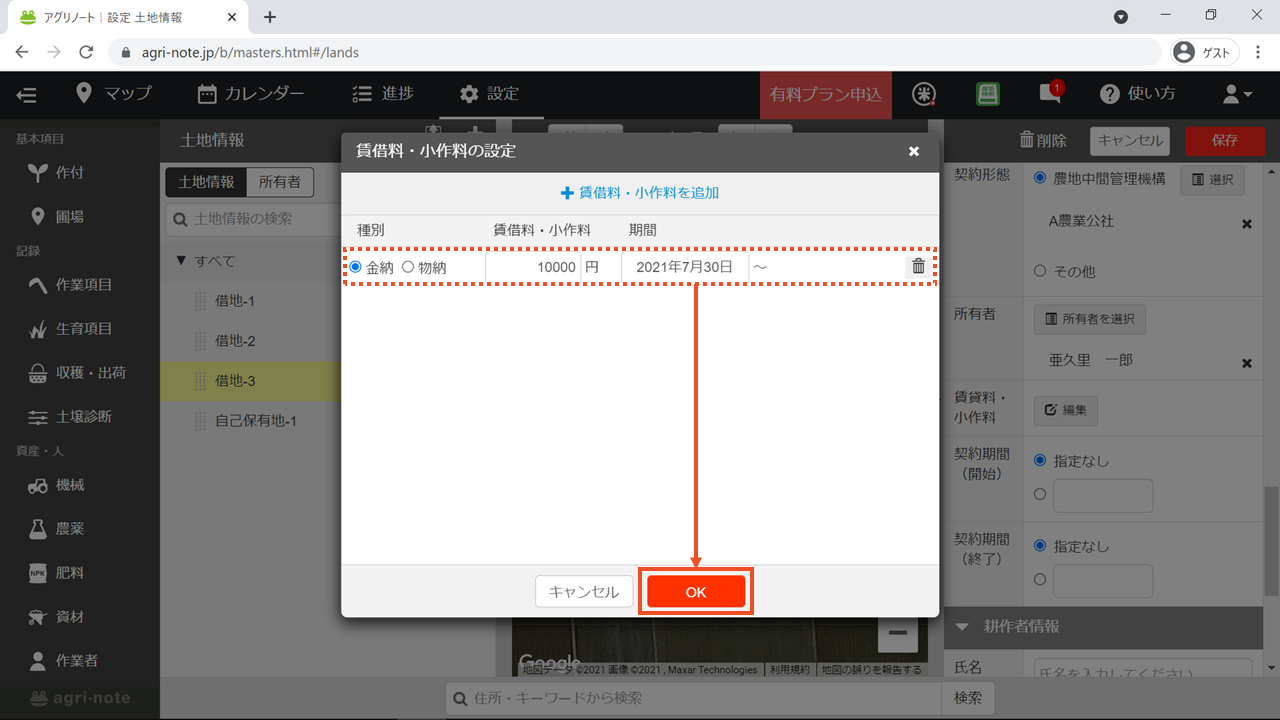Click the green notebook icon in header
The height and width of the screenshot is (720, 1280).
[x=988, y=94]
